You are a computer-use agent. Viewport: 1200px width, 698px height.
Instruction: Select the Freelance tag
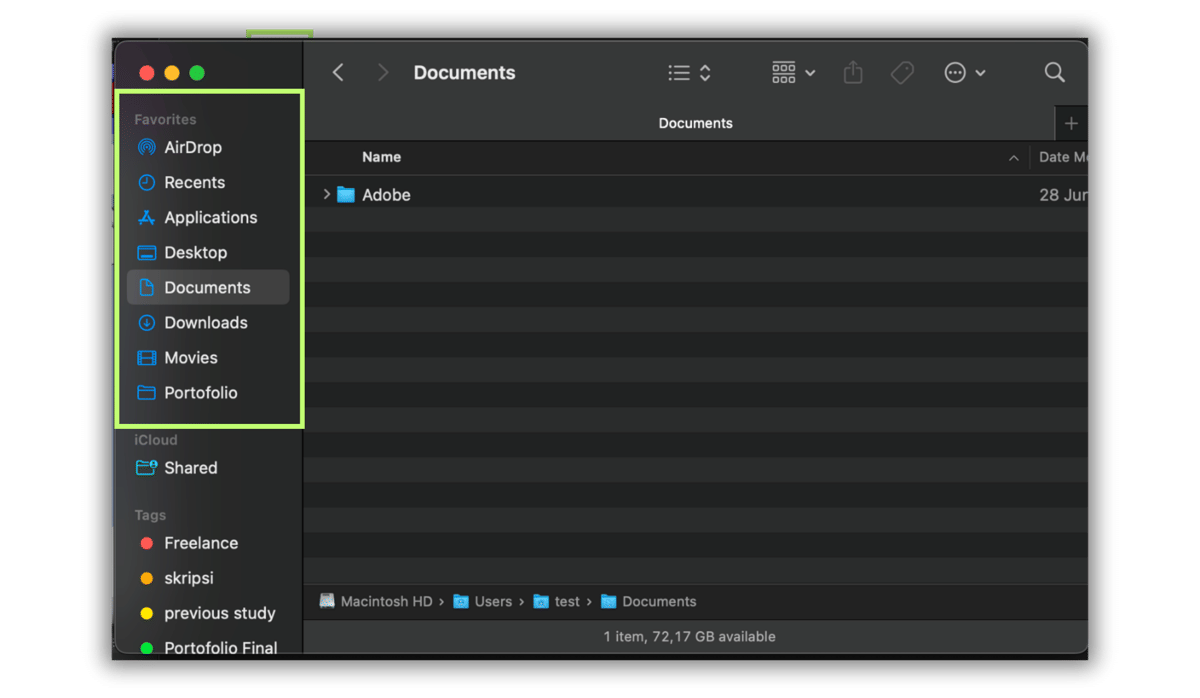pos(201,543)
